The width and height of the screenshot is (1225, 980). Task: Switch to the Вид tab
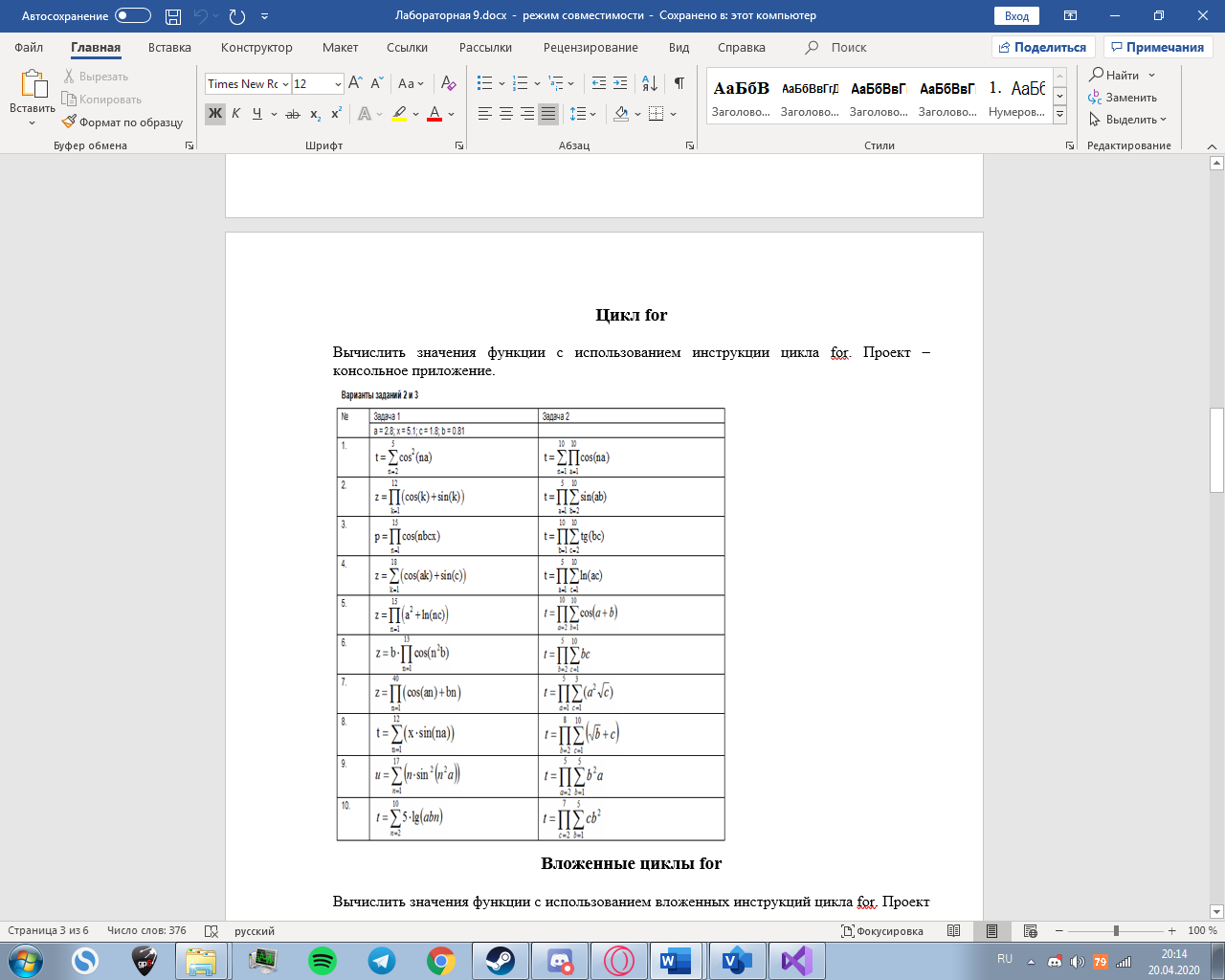pyautogui.click(x=679, y=47)
